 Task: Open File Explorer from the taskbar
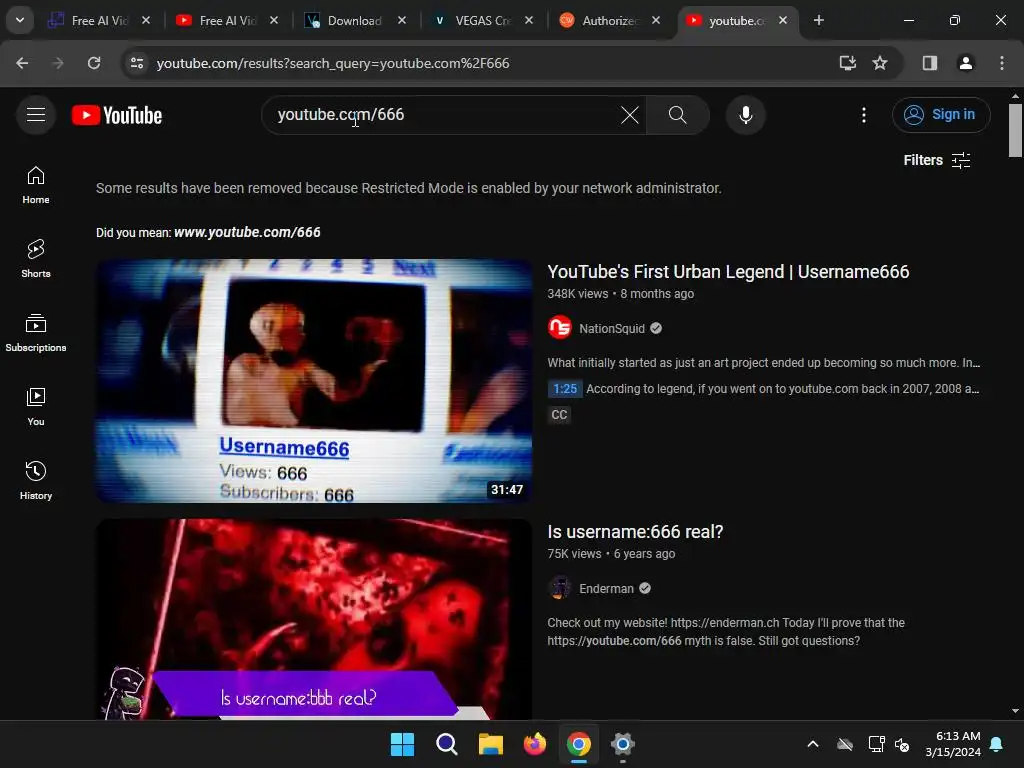[x=490, y=744]
